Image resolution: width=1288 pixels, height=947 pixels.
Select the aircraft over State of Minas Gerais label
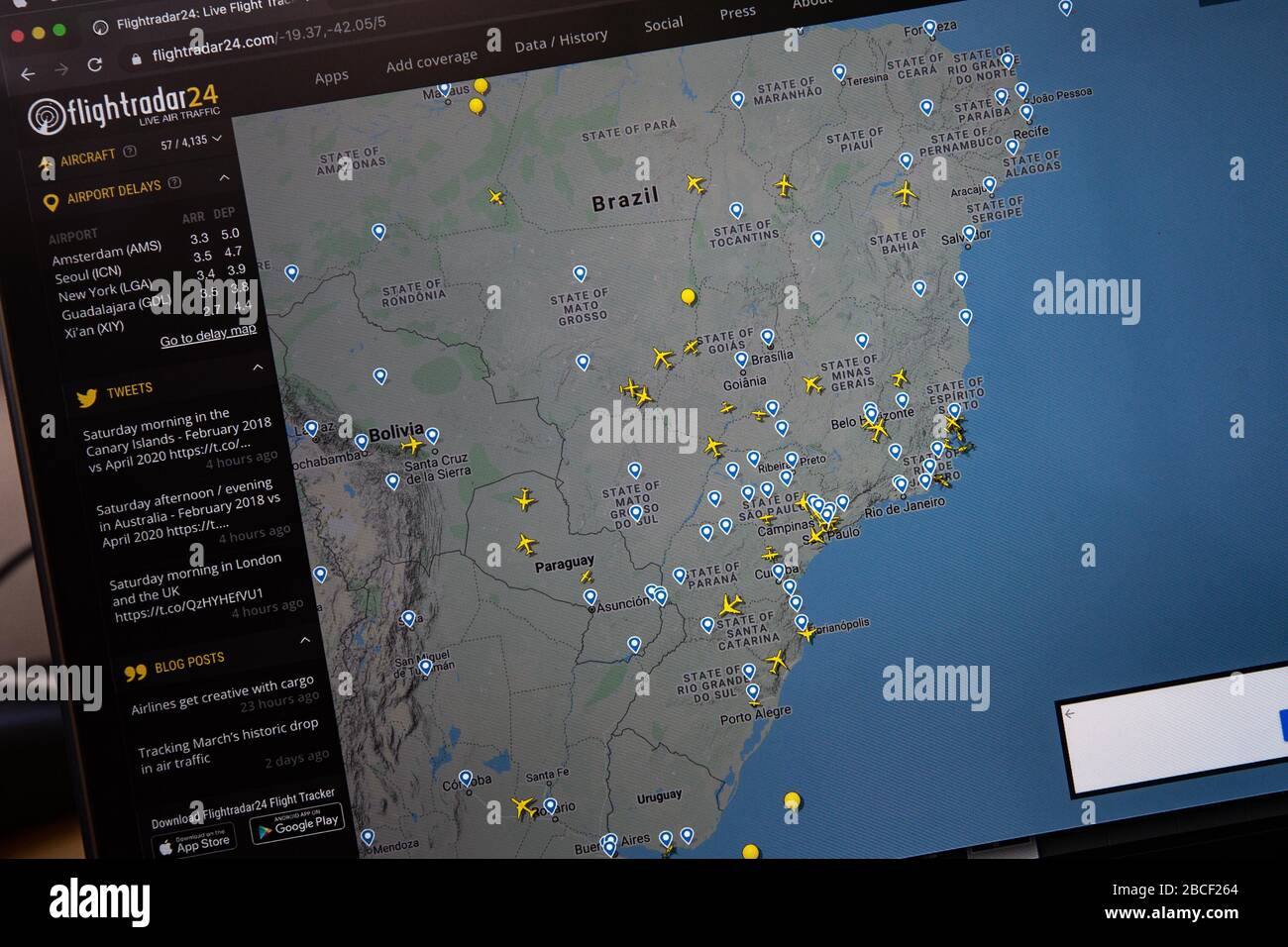coord(812,384)
